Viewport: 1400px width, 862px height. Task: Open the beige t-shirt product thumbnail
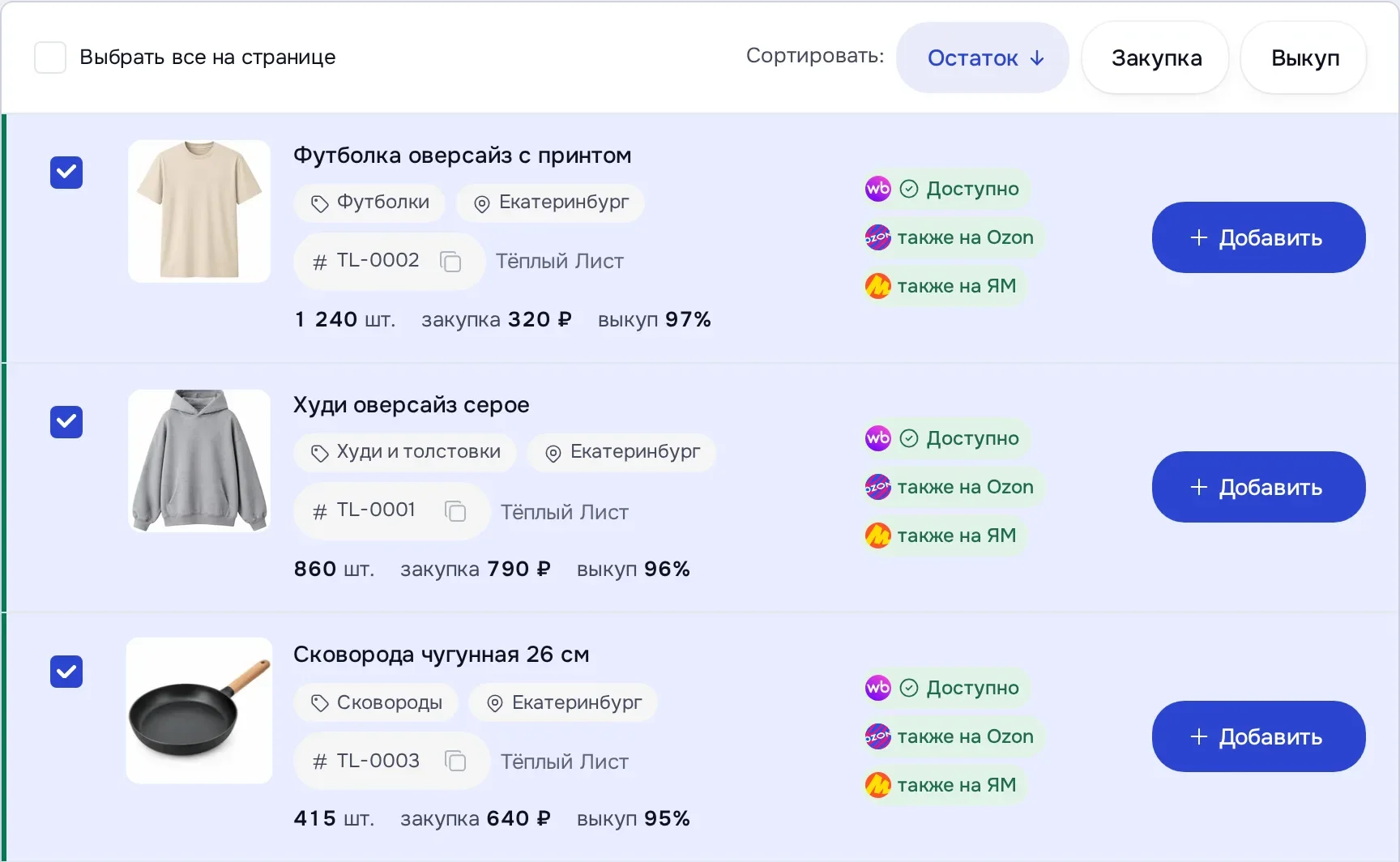199,211
